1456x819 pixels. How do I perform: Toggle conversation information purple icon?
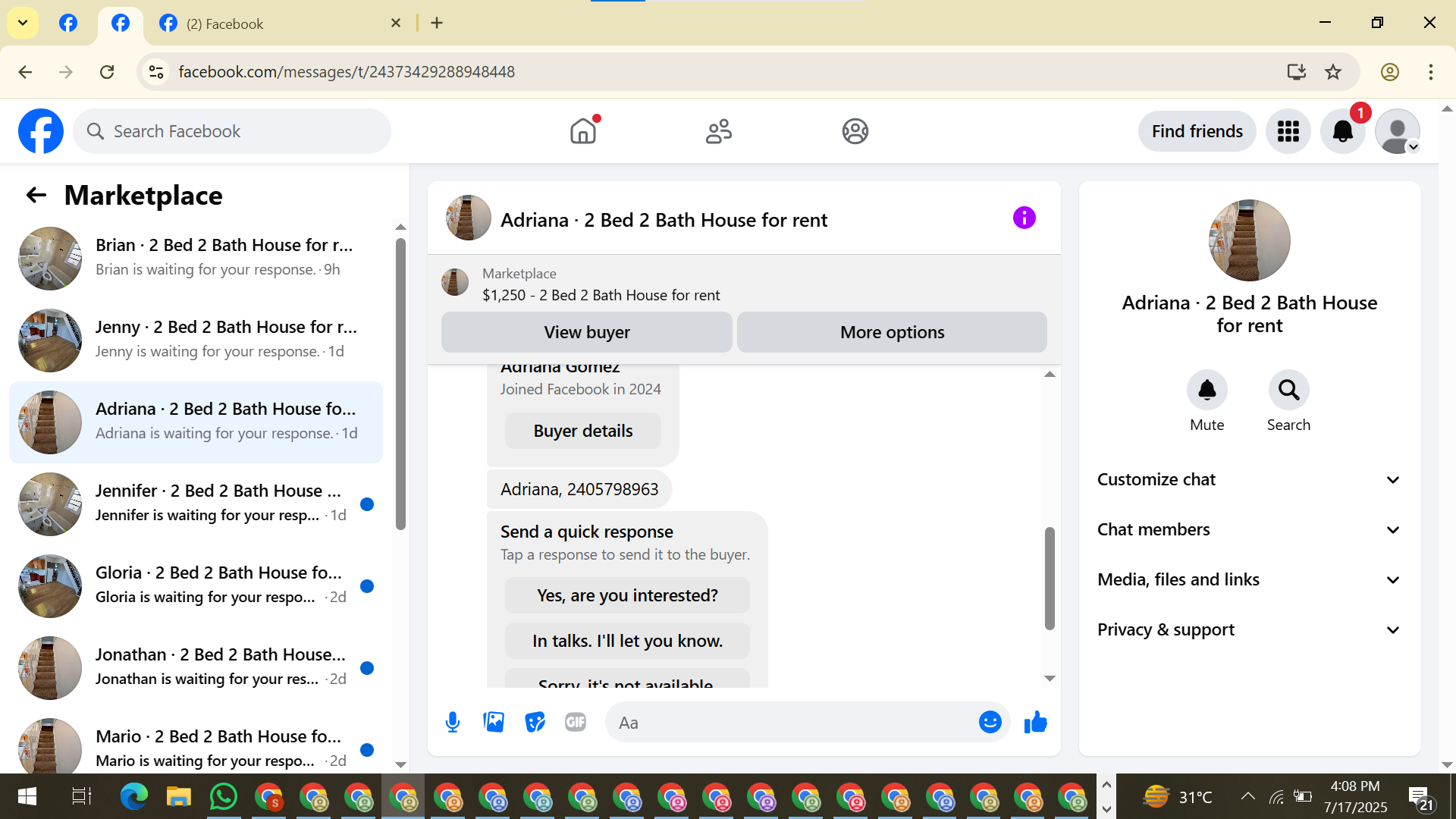point(1024,218)
